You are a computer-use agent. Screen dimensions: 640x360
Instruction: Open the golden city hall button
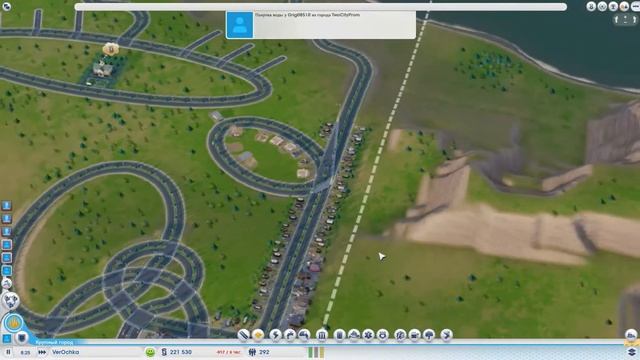tap(13, 323)
